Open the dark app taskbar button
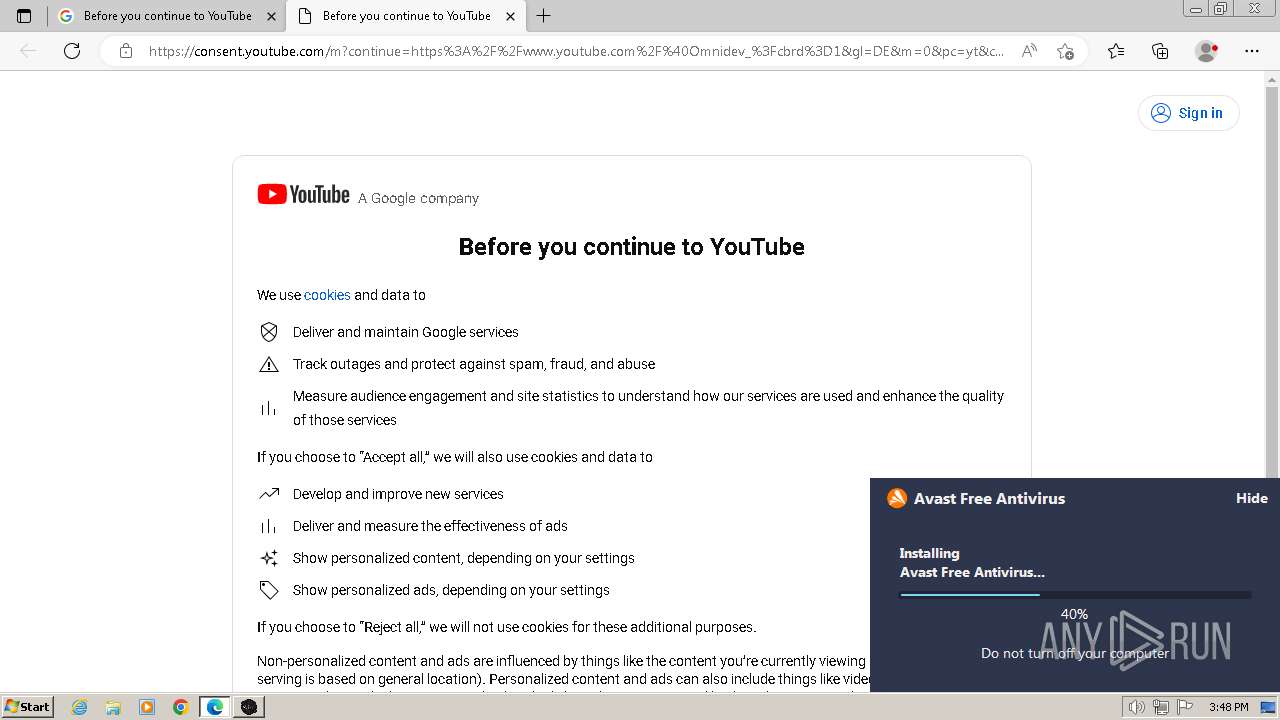Viewport: 1280px width, 720px height. point(249,707)
